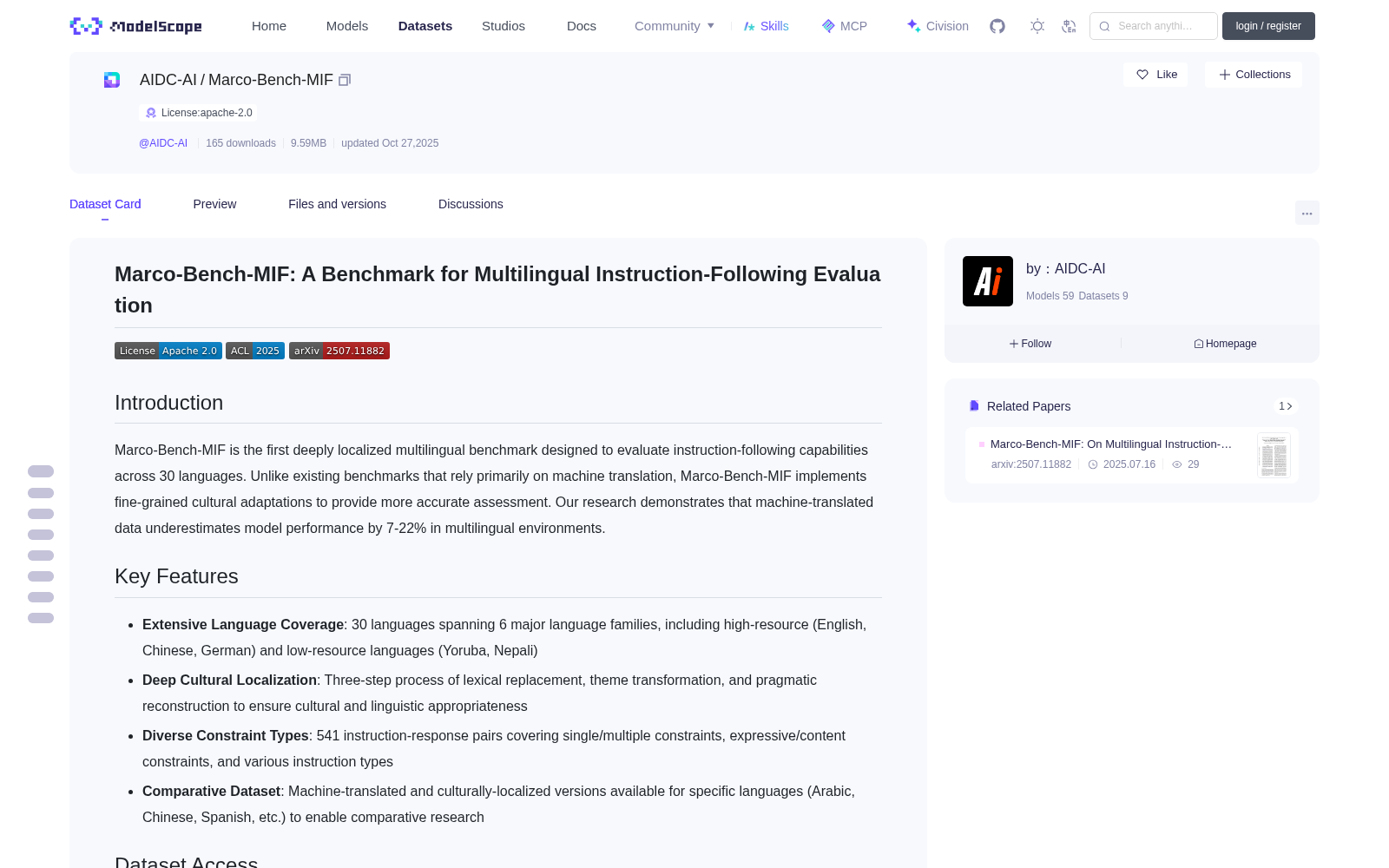The height and width of the screenshot is (868, 1389).
Task: Open the three-dots more options button
Action: 1307,213
